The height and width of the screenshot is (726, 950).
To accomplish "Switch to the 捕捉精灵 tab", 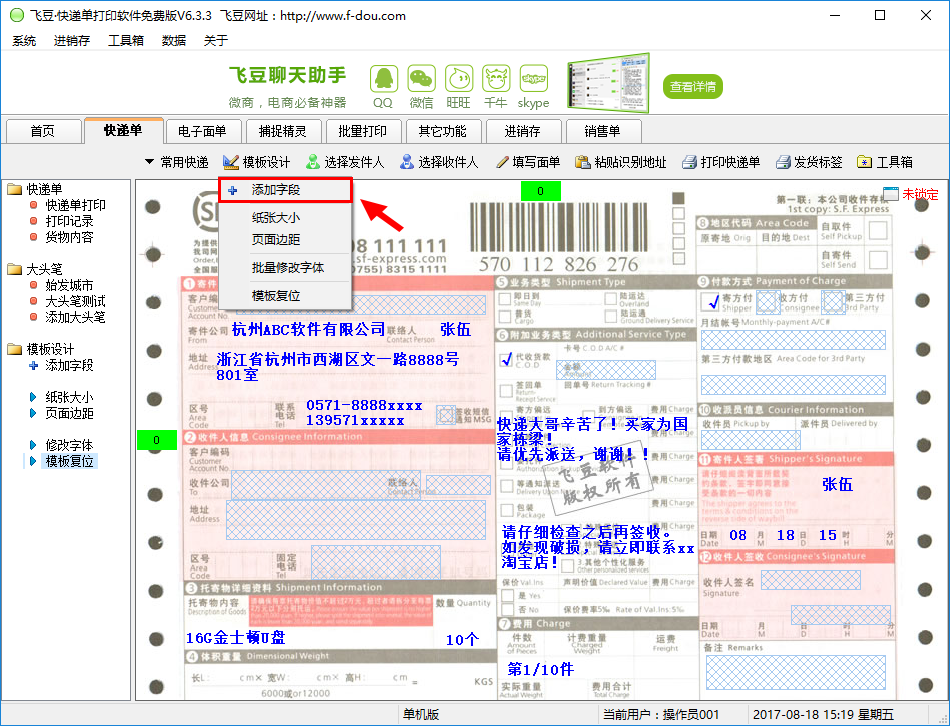I will point(282,131).
